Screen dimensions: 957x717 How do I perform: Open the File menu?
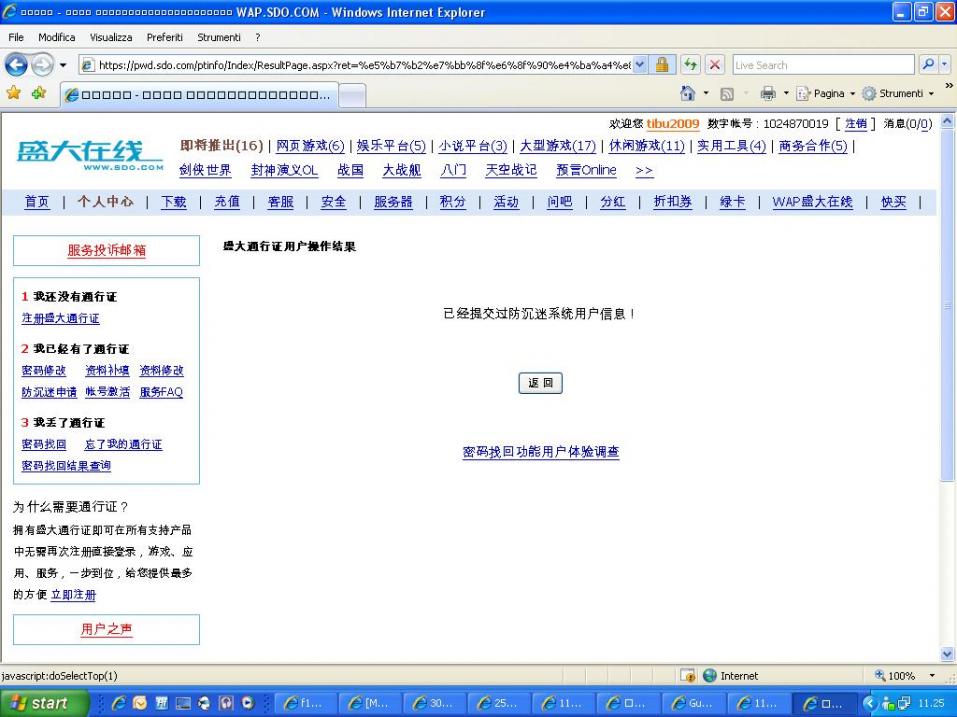pos(16,37)
